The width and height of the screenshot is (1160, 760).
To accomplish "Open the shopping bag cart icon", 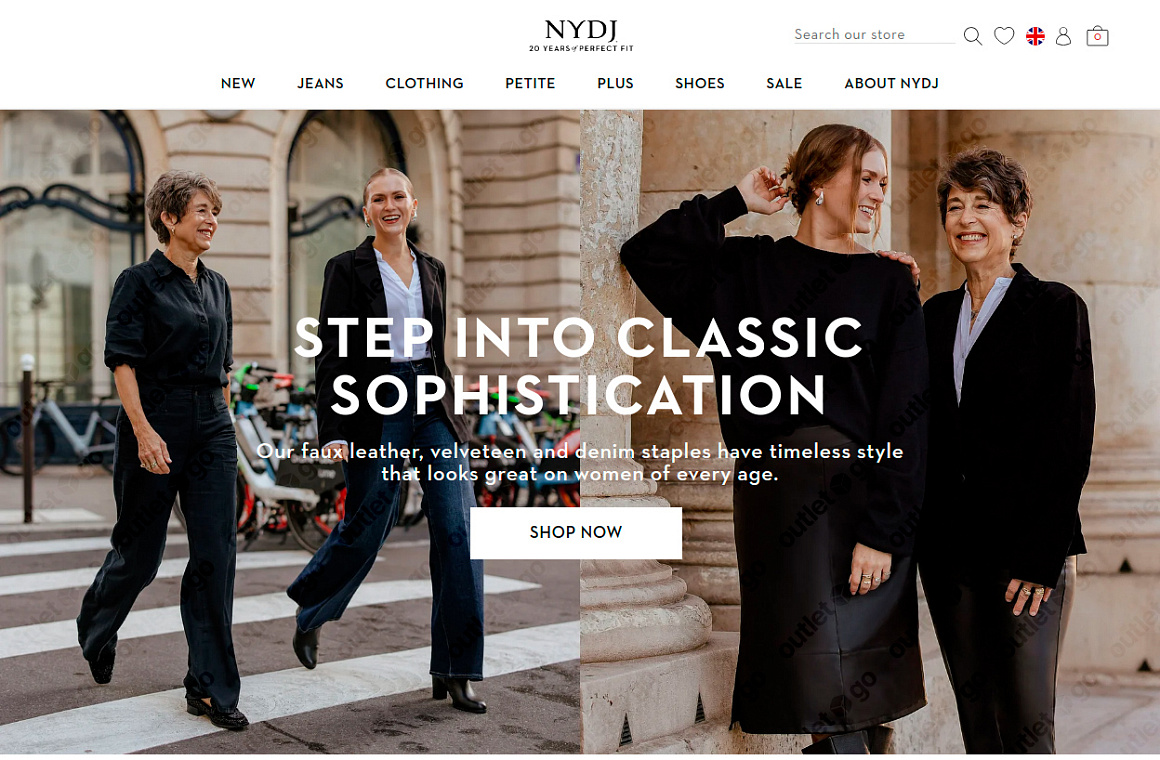I will click(x=1097, y=36).
